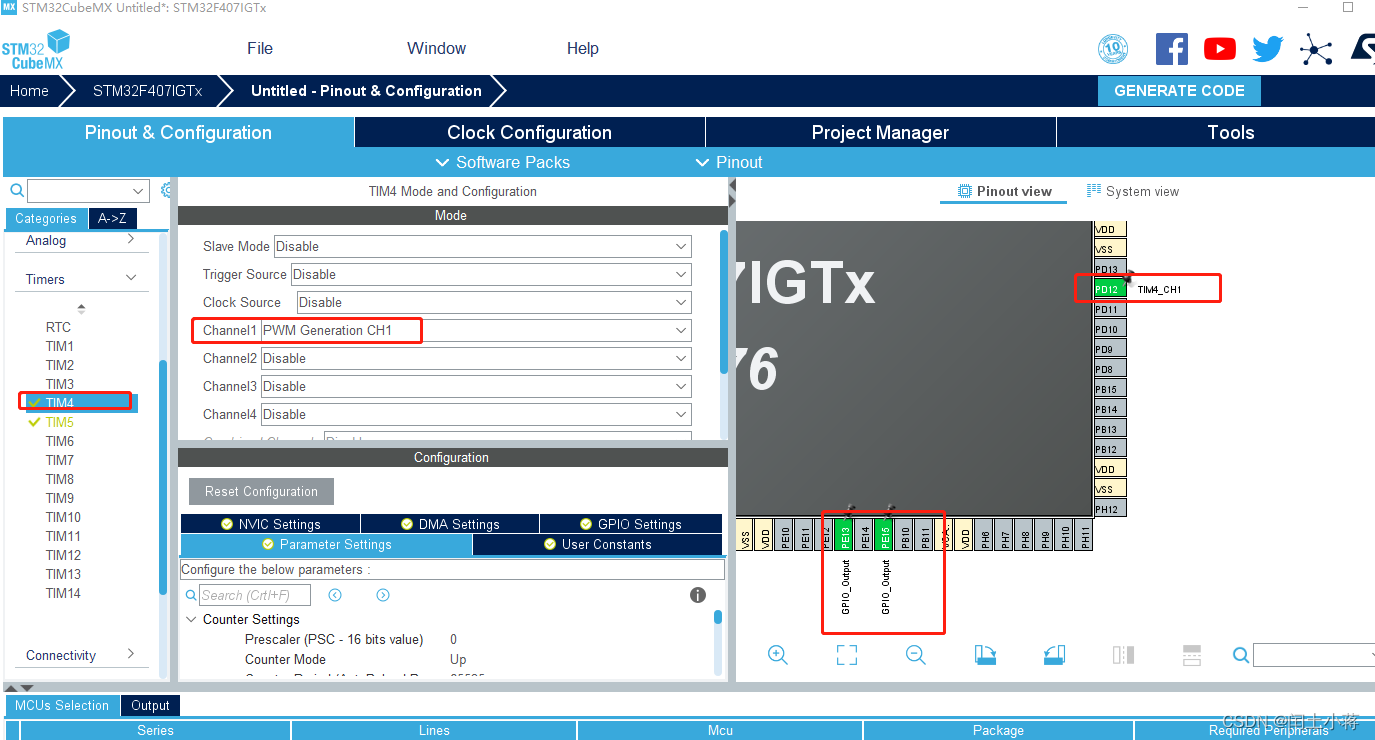
Task: Switch to MCUs Selection bottom tab
Action: tap(62, 705)
